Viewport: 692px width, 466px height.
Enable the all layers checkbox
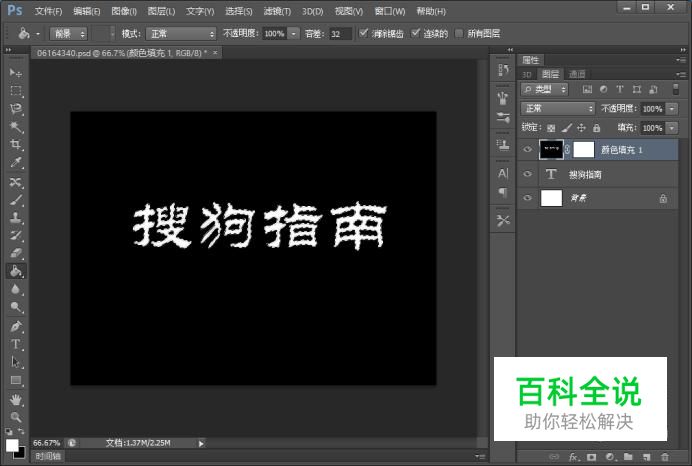click(459, 33)
